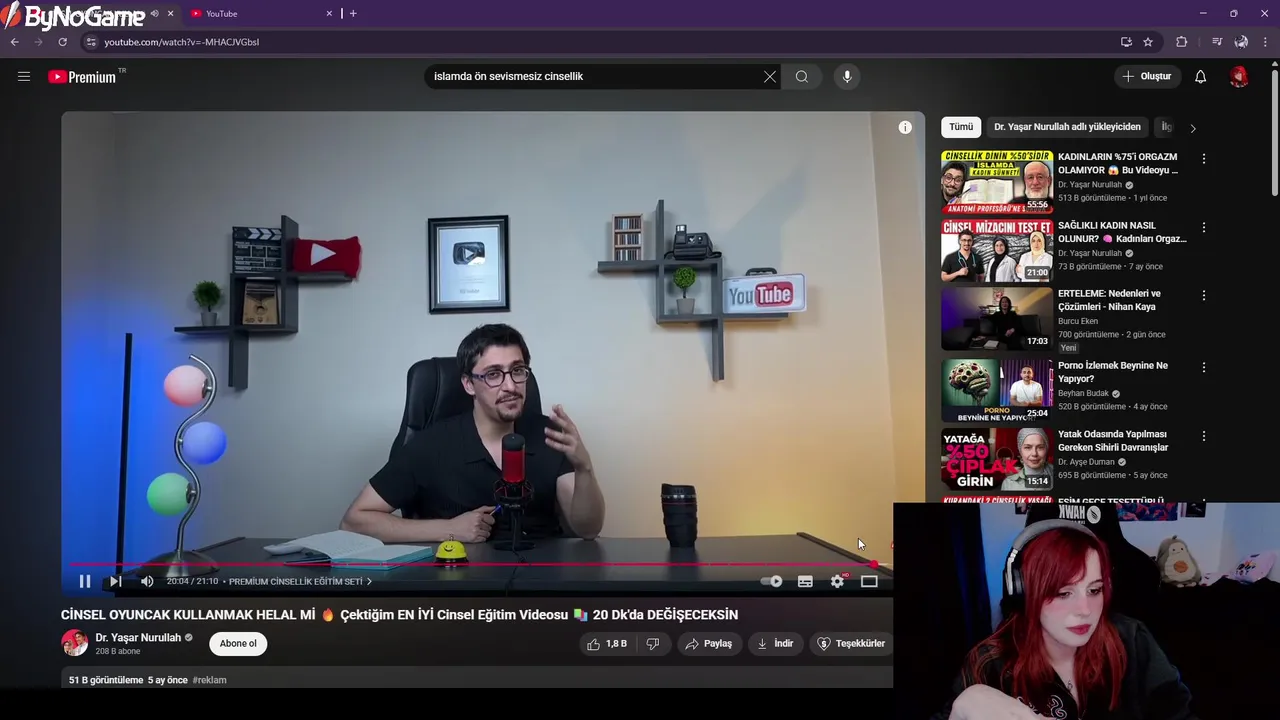
Task: Open options for Yatak Odasında Yapılması video
Action: click(1204, 436)
